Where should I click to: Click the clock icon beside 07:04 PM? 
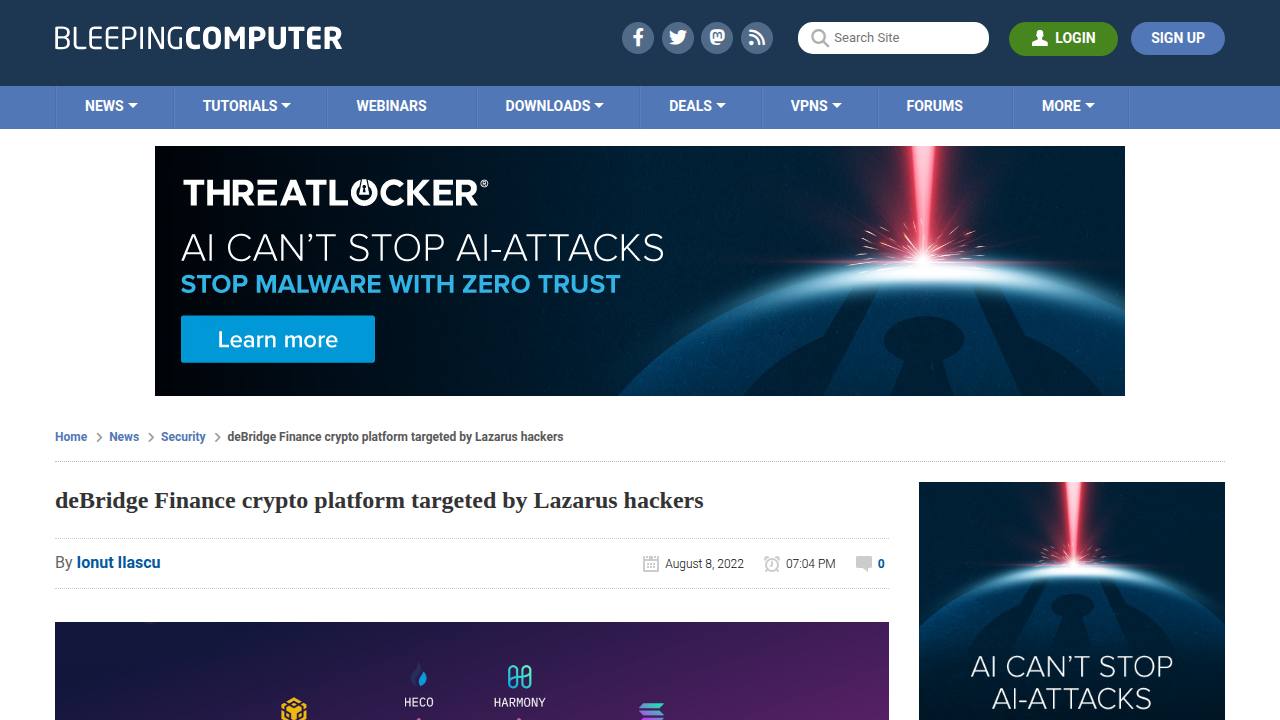772,564
